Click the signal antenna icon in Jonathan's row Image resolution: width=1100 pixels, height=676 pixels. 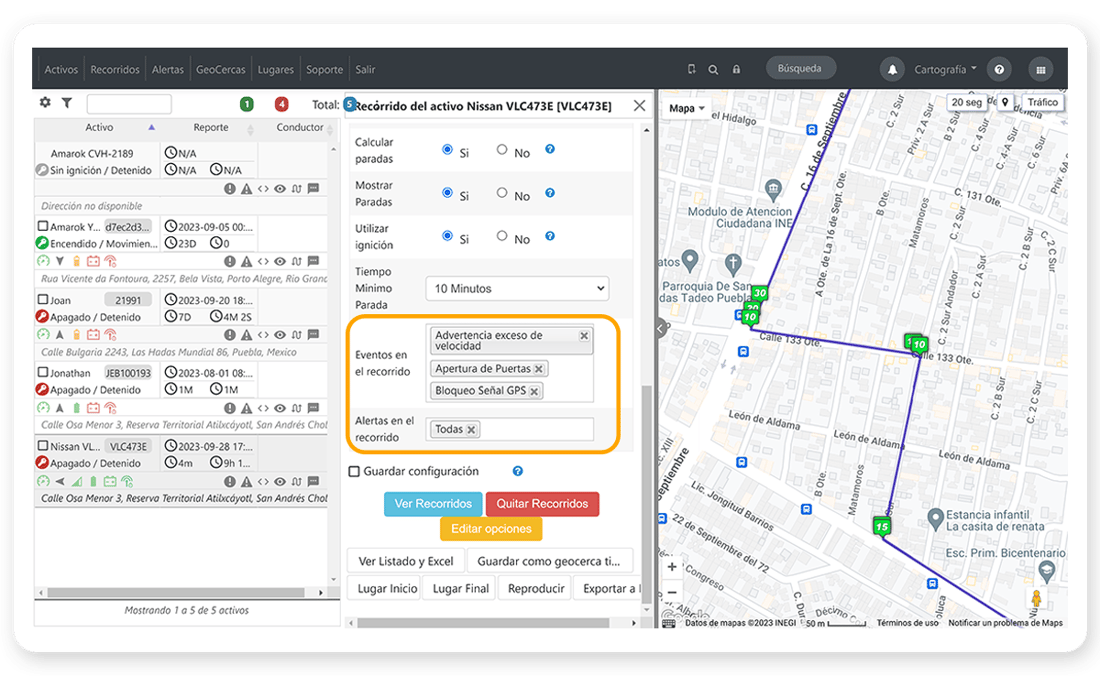point(110,408)
